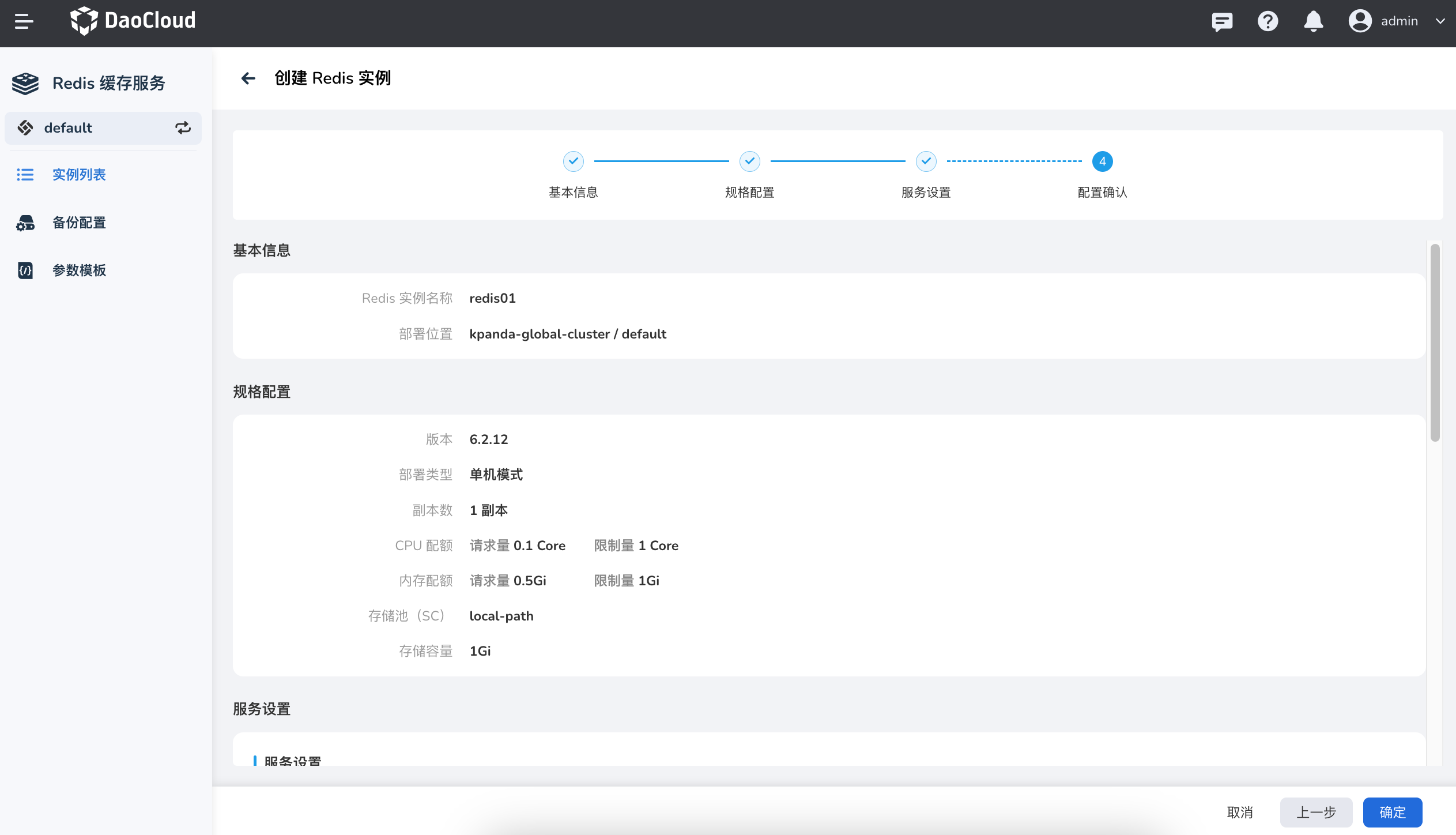Click the vertical scrollbar on the right
1456x835 pixels.
(x=1435, y=343)
